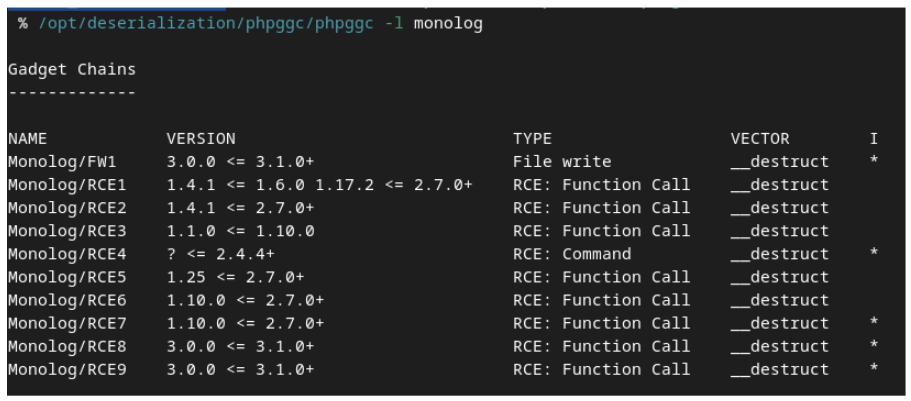Click the version text "? <= 2.4.4+"
Viewport: 911px width, 401px height.
[x=220, y=254]
